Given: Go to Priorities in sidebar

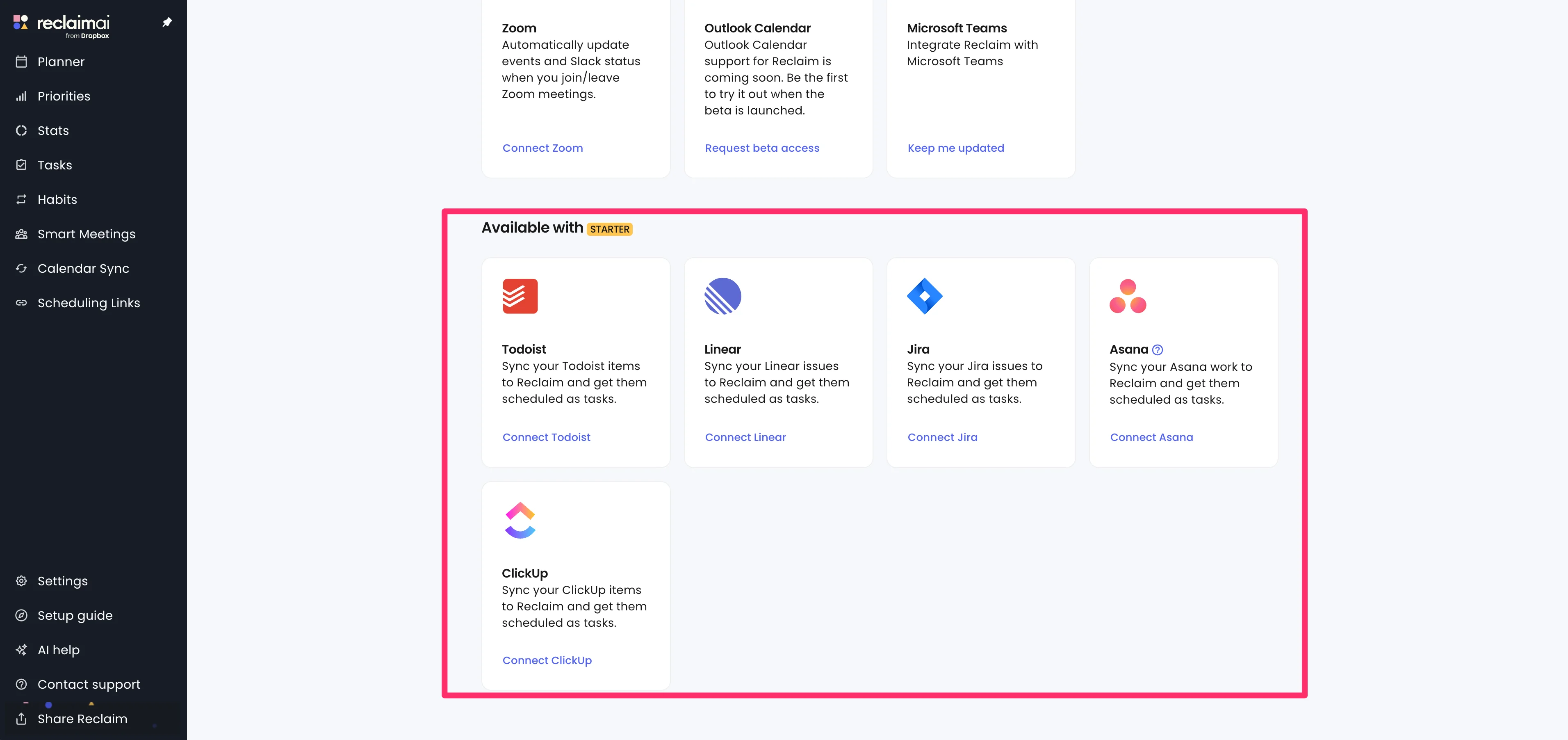Looking at the screenshot, I should click(64, 96).
